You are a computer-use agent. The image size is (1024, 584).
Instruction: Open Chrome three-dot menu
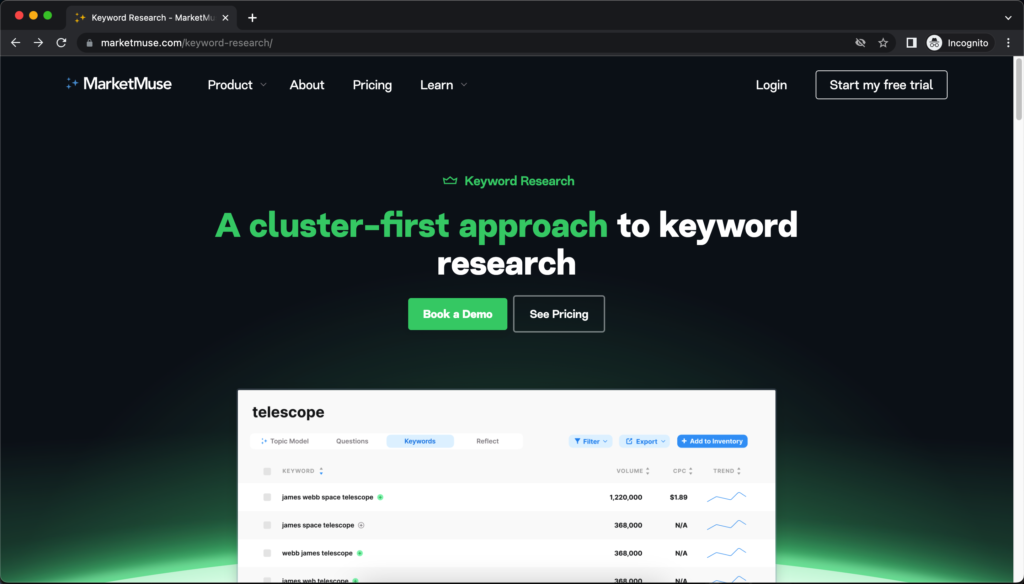tap(1008, 42)
